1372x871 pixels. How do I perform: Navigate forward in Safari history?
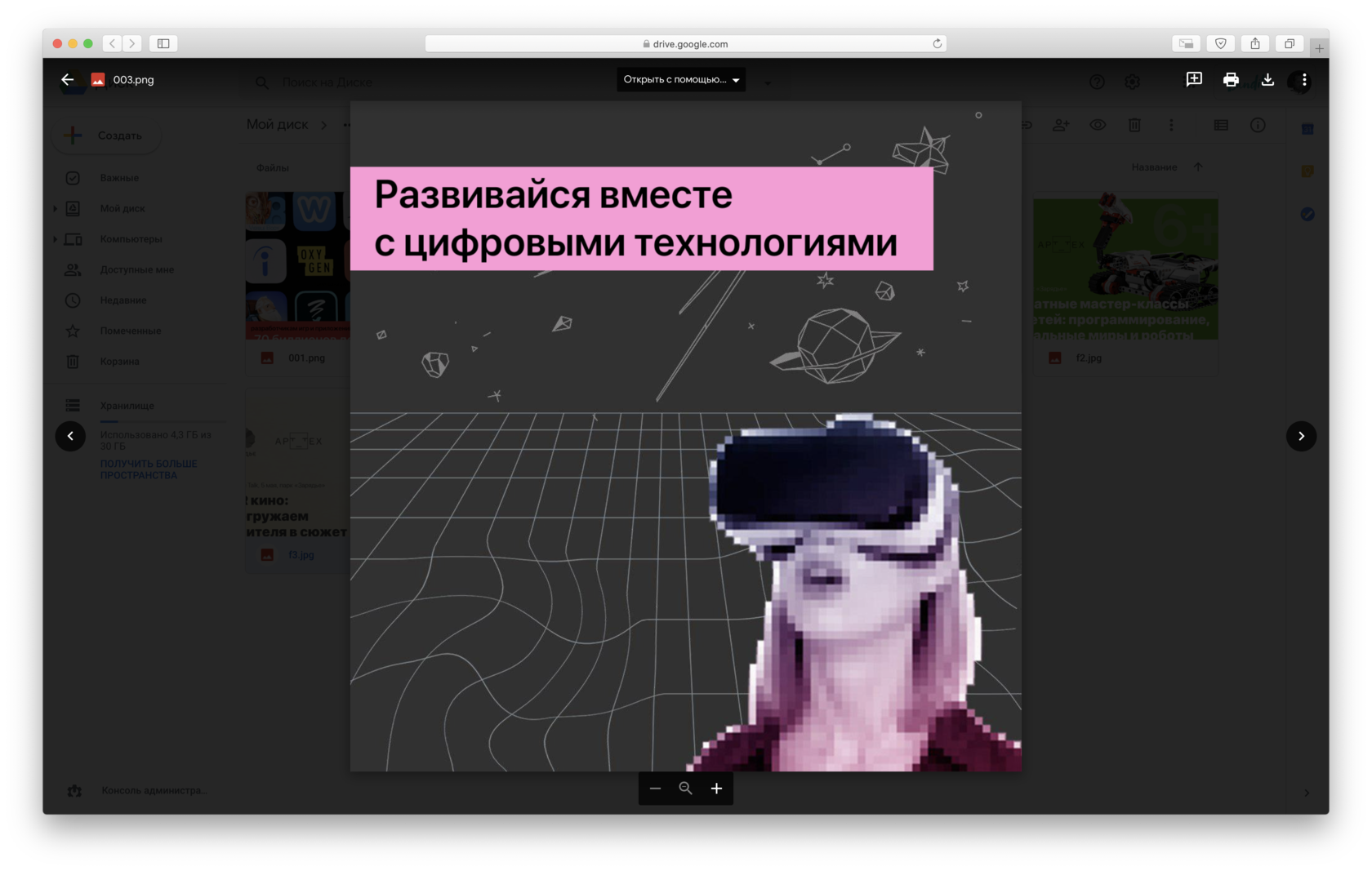pos(132,43)
